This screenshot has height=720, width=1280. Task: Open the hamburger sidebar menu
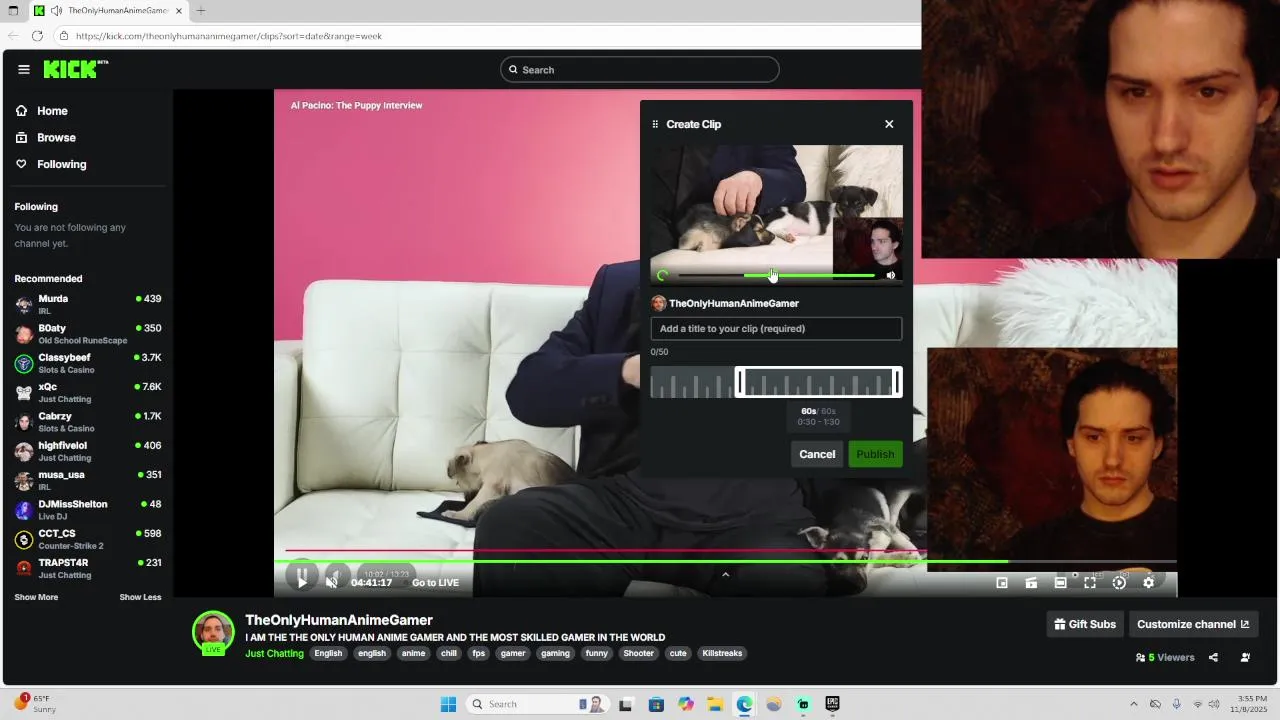(x=24, y=69)
